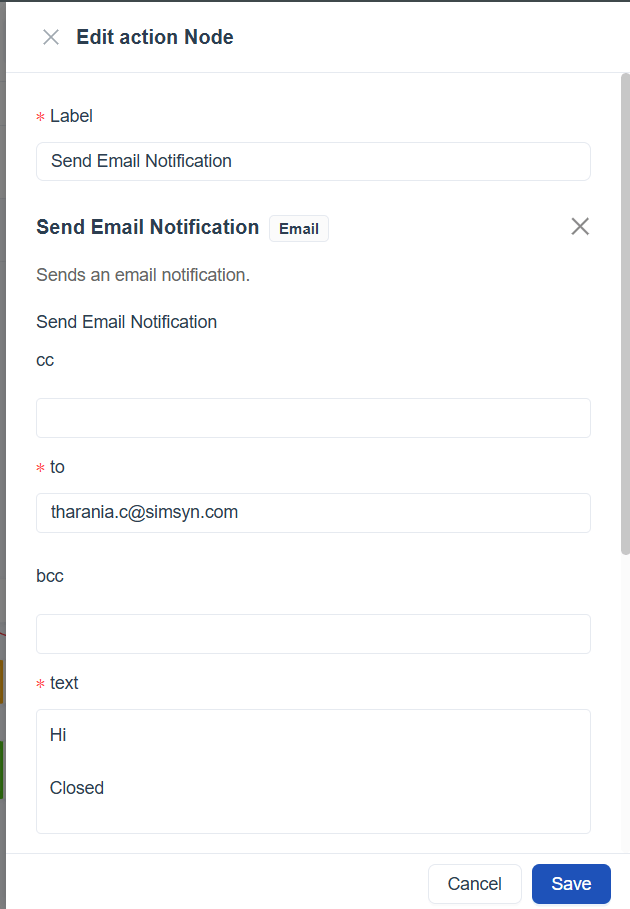Focus the bcc recipients field
This screenshot has width=630, height=909.
click(313, 634)
